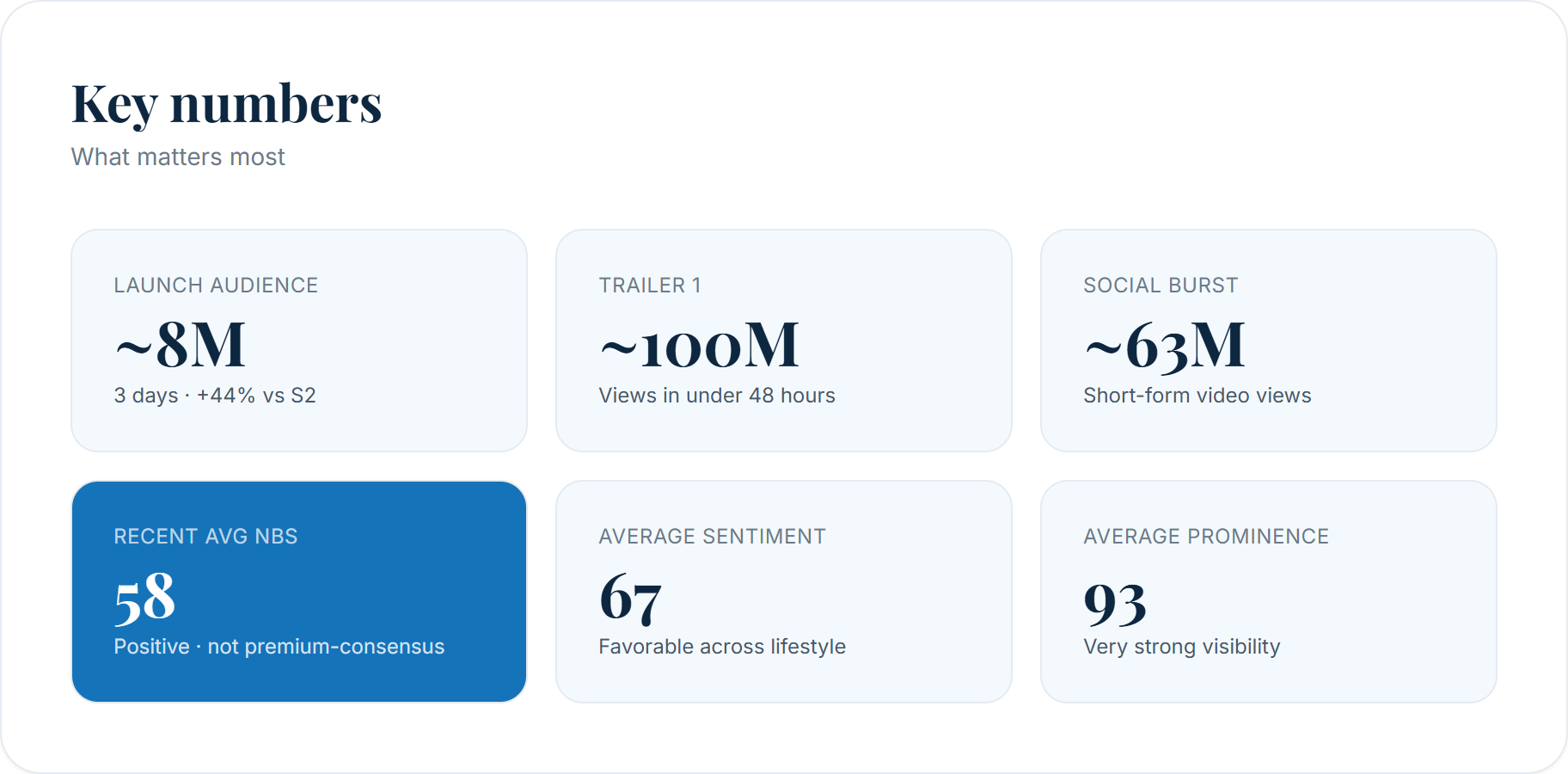Click 'Positive · not premium-consensus' caption
1568x774 pixels.
coord(279,647)
